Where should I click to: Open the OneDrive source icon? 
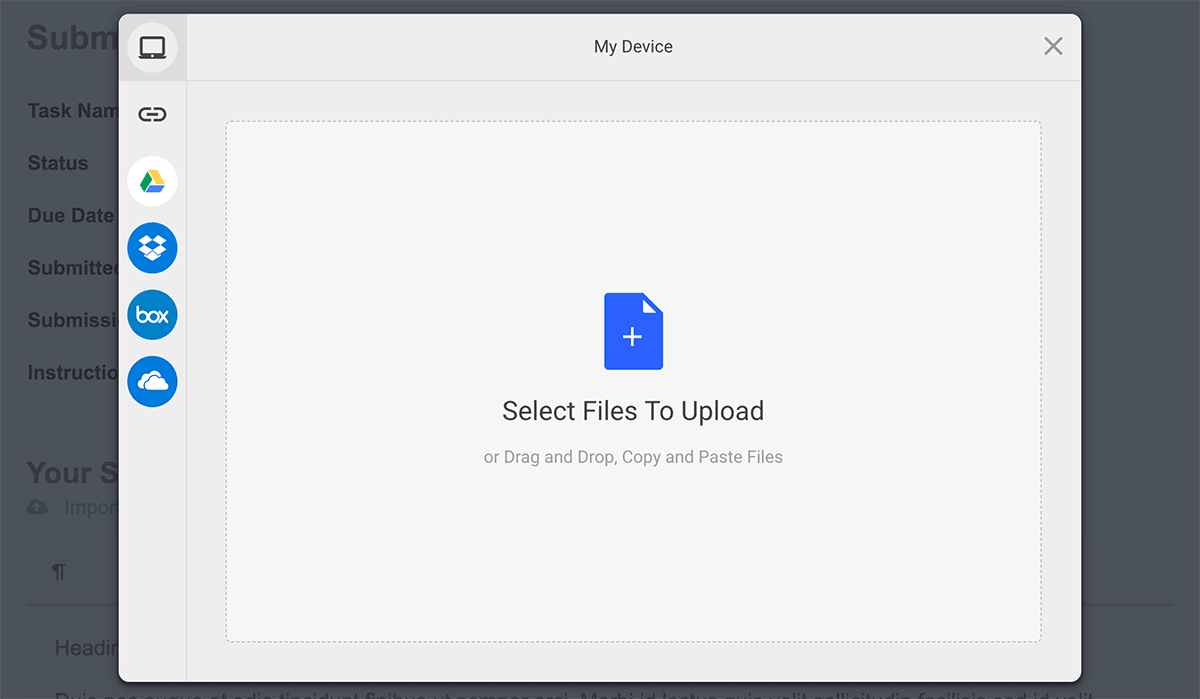point(152,381)
